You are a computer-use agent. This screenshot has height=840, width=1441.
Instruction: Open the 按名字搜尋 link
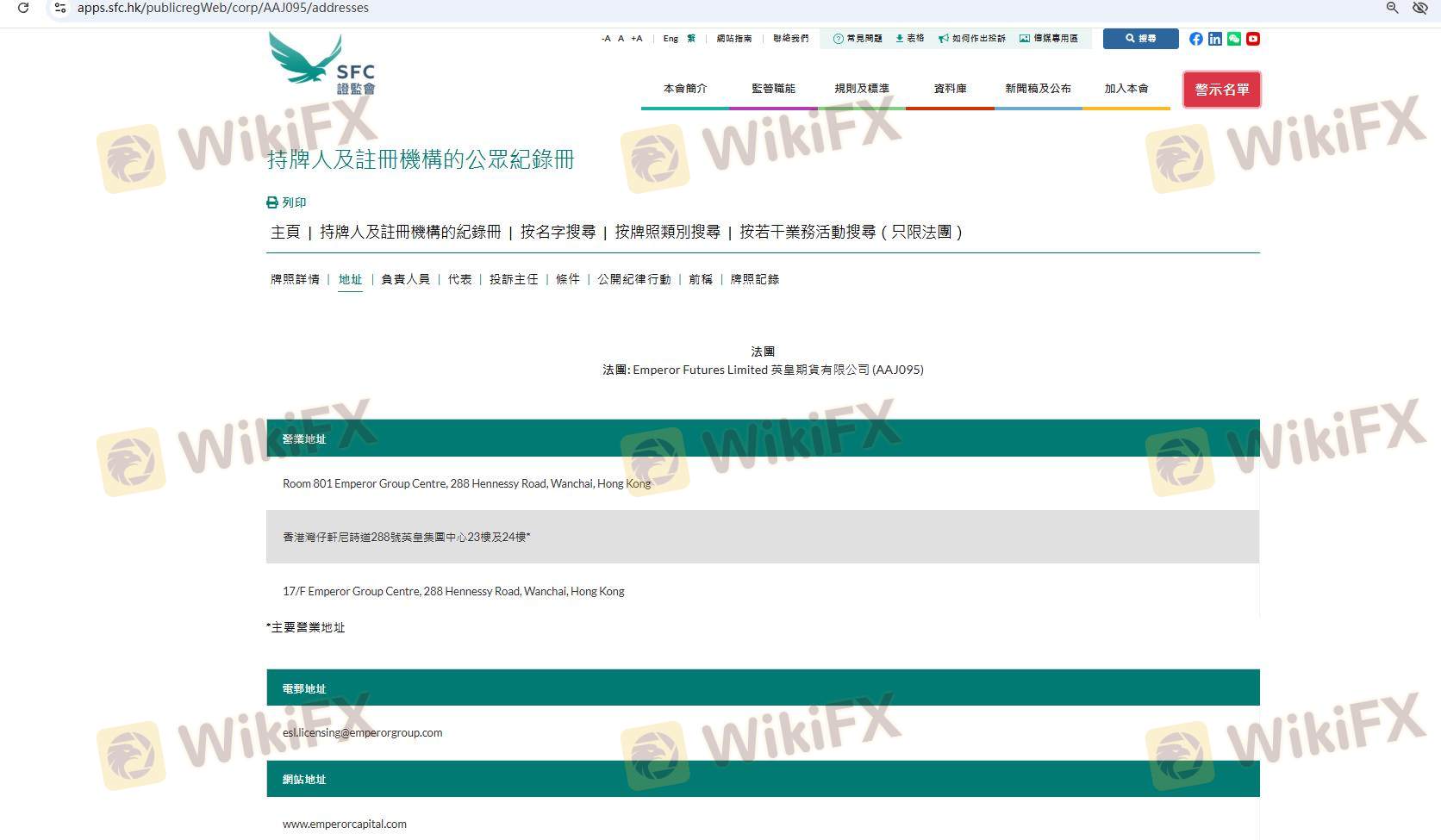coord(558,232)
